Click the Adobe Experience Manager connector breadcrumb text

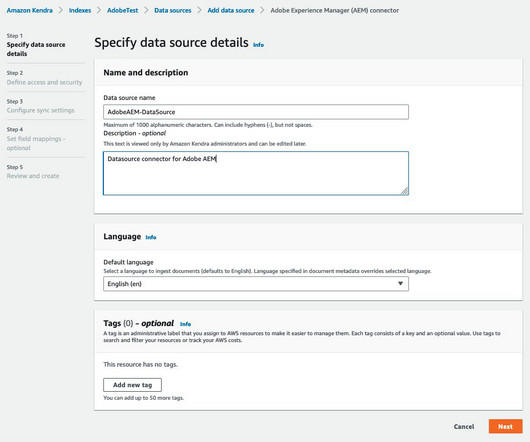(335, 10)
